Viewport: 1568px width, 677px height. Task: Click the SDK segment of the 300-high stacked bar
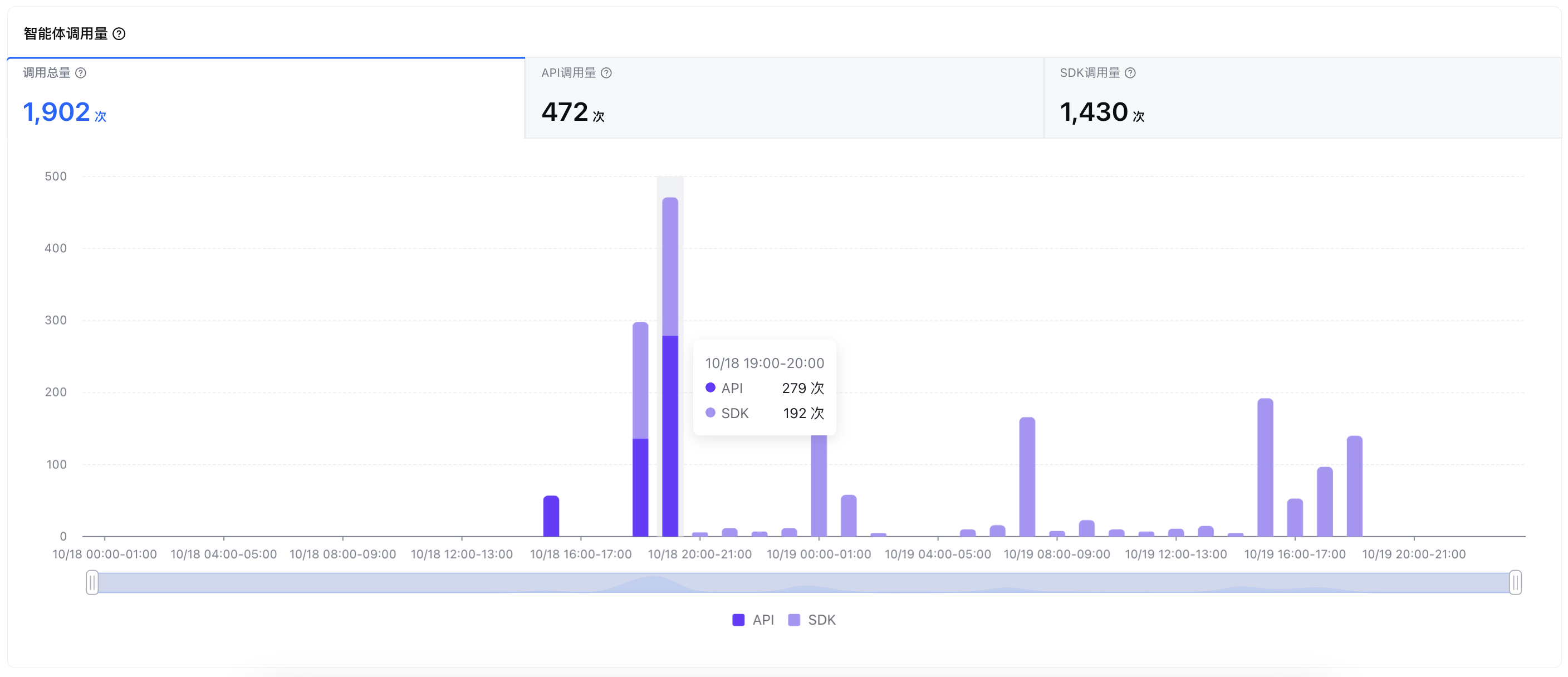(x=640, y=380)
